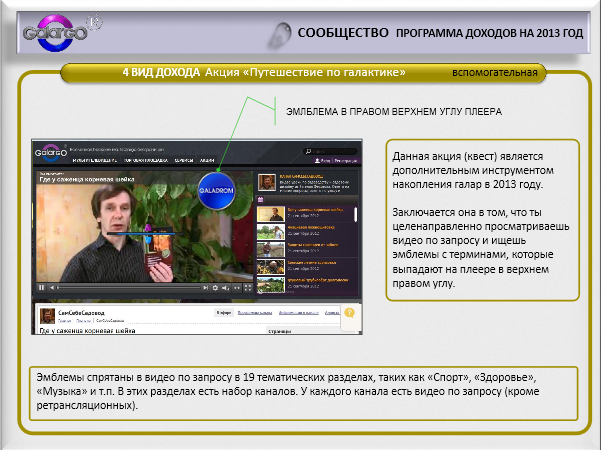Click the second underlined link in channel bar
The image size is (601, 450).
(x=299, y=313)
